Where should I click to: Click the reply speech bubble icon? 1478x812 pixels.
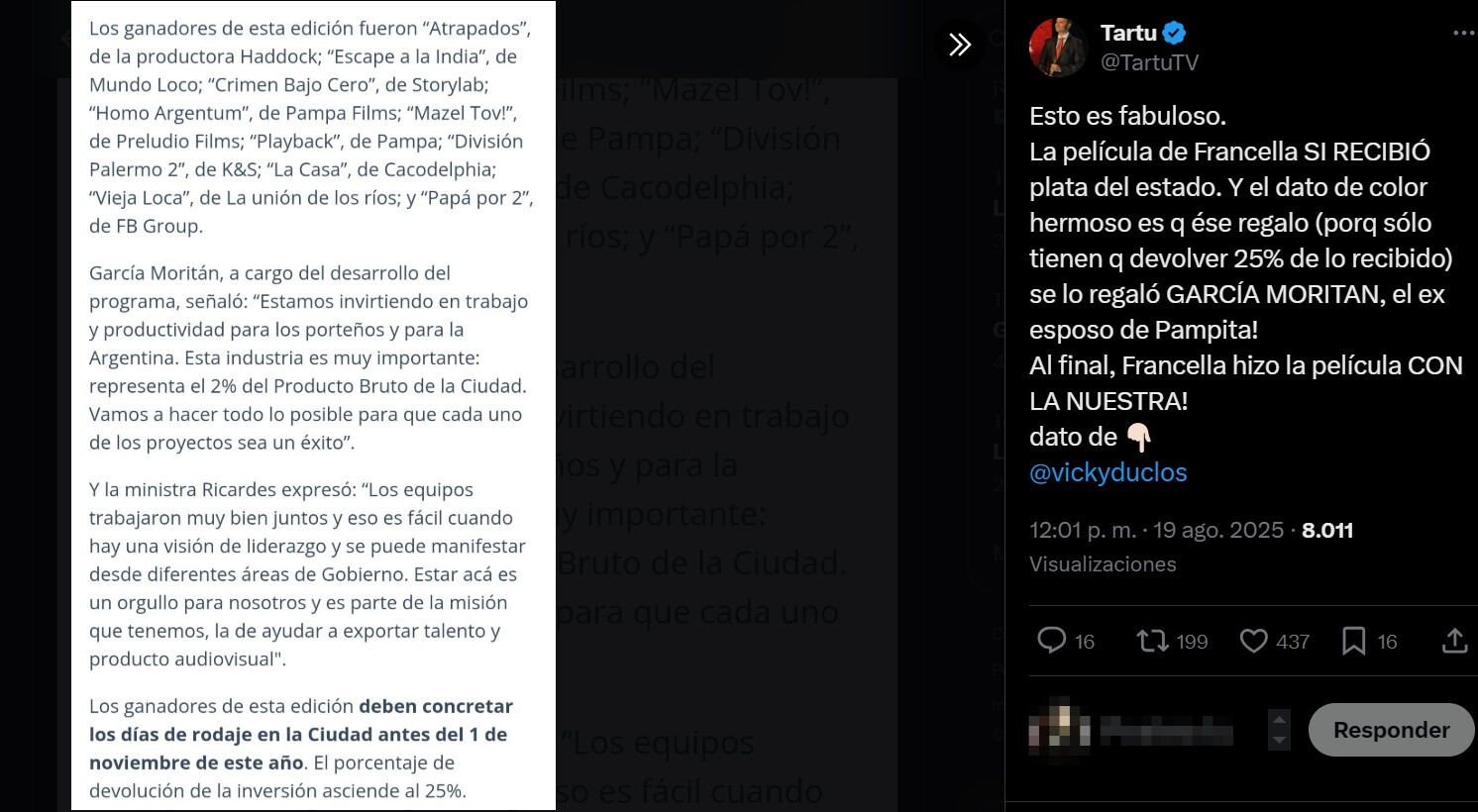tap(1051, 641)
